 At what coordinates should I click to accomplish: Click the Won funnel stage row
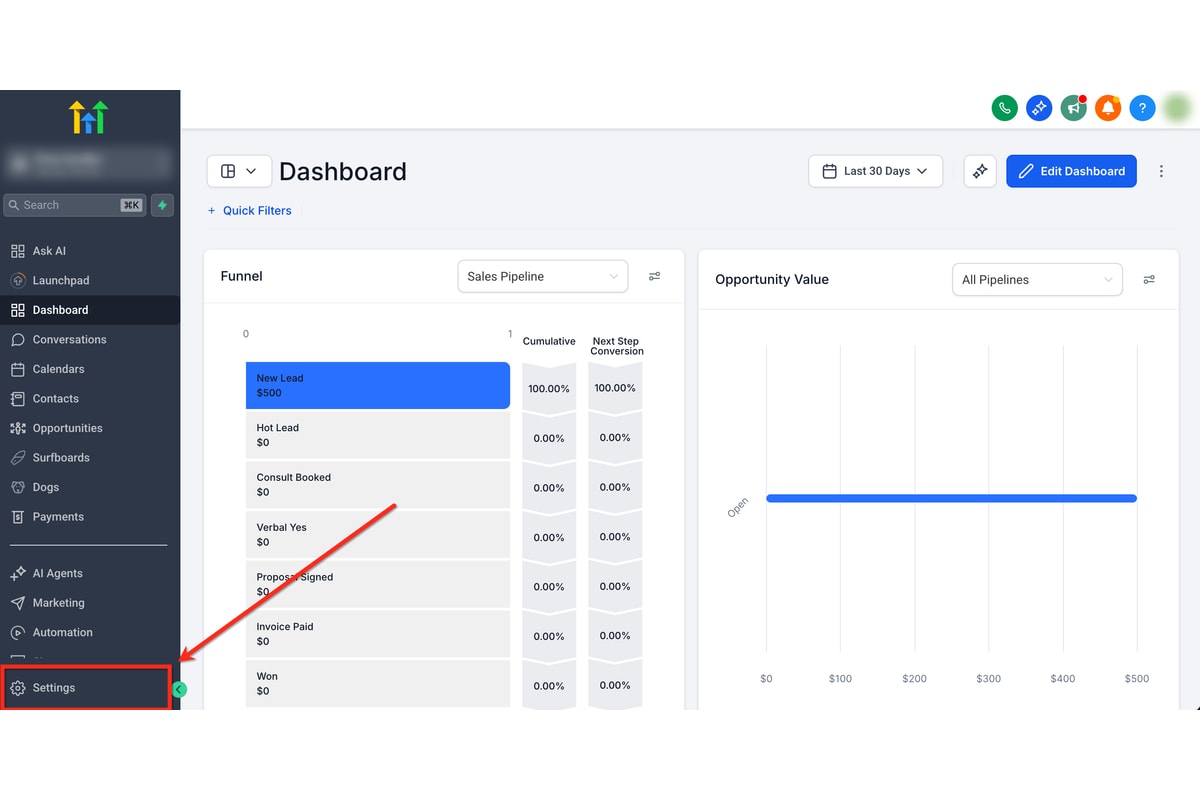coord(378,684)
